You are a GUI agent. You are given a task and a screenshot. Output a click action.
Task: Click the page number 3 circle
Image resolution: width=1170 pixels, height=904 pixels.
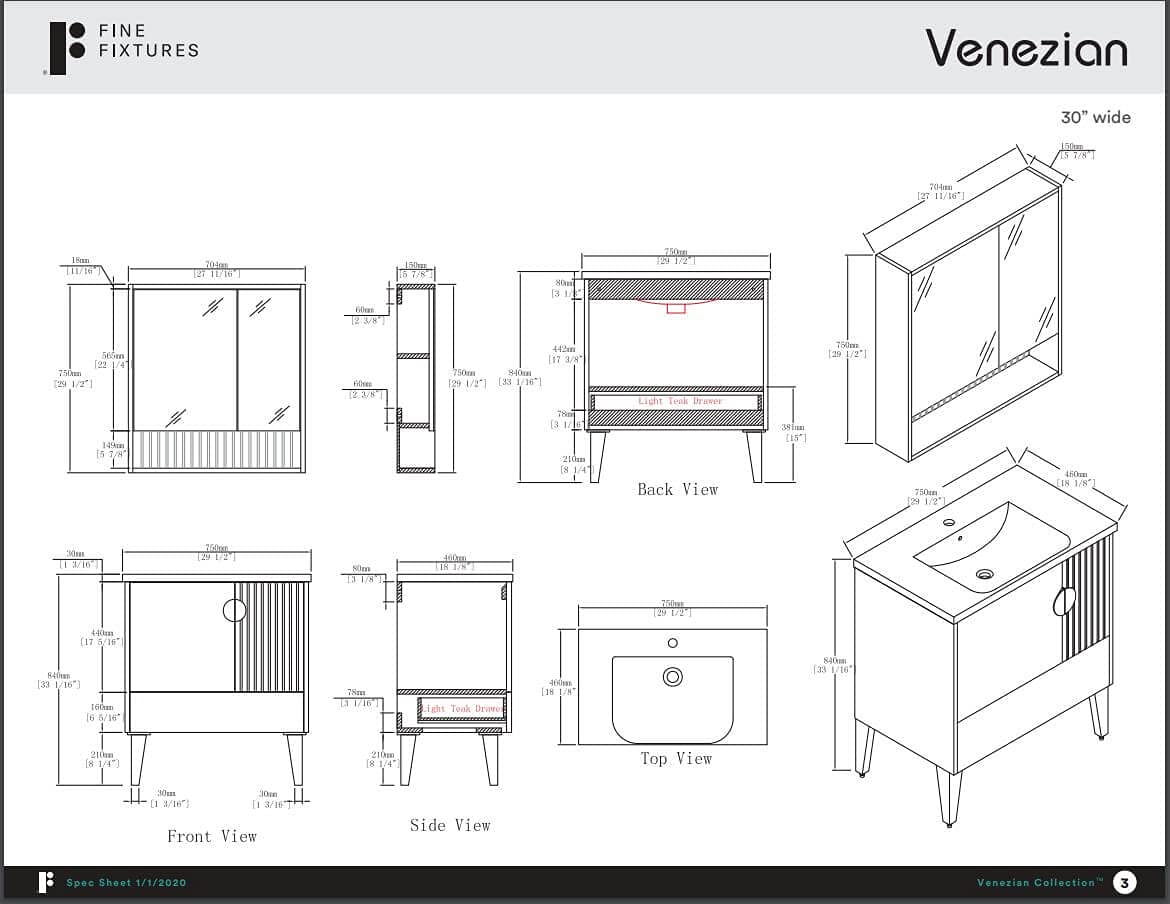tap(1124, 883)
